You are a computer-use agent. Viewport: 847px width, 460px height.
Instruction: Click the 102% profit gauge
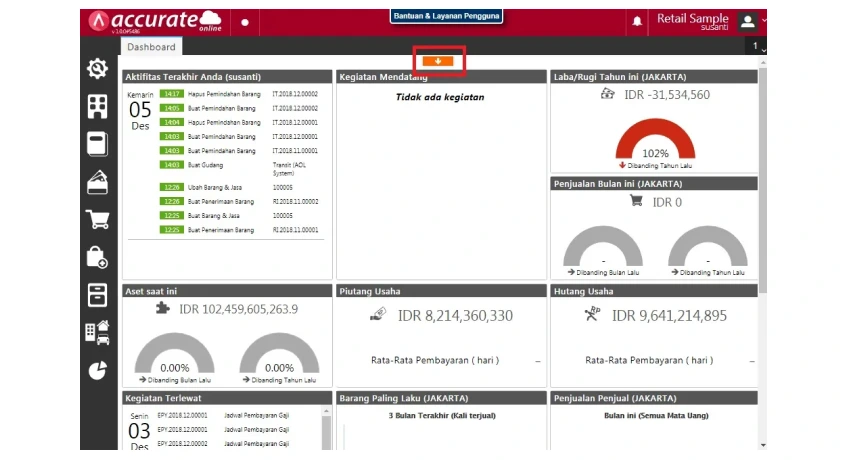click(x=655, y=138)
